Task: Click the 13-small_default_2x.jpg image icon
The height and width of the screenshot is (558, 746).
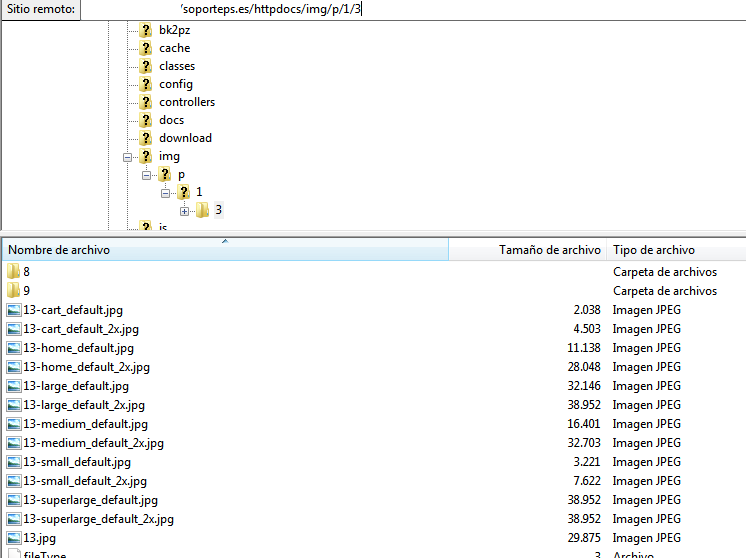Action: 14,481
